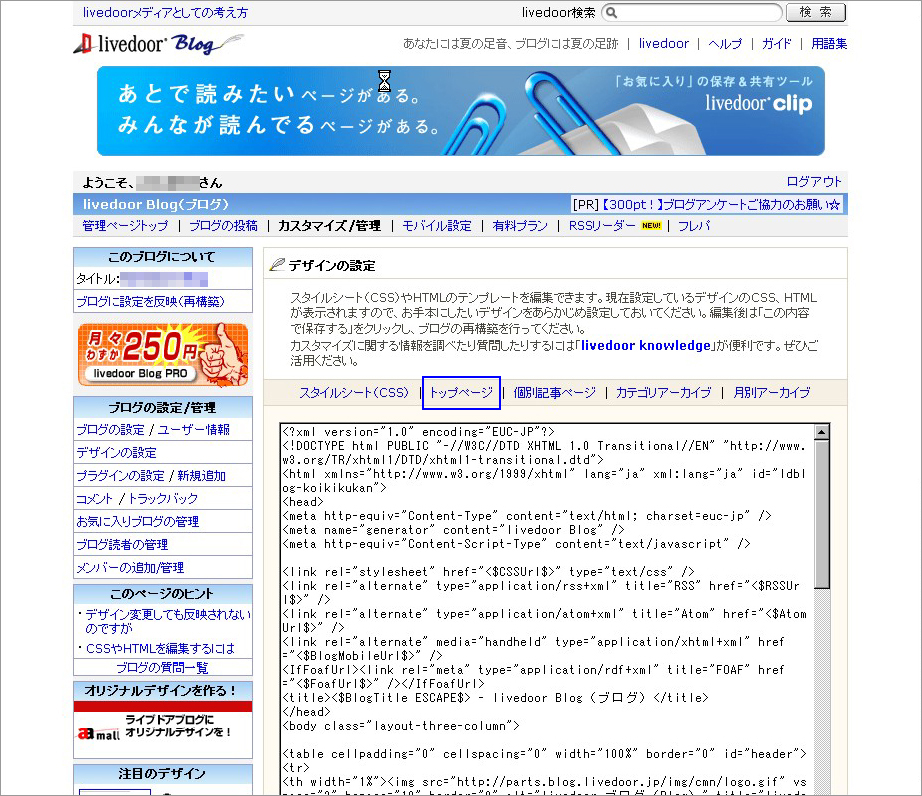Click the livedoor Blog logo

click(x=158, y=44)
